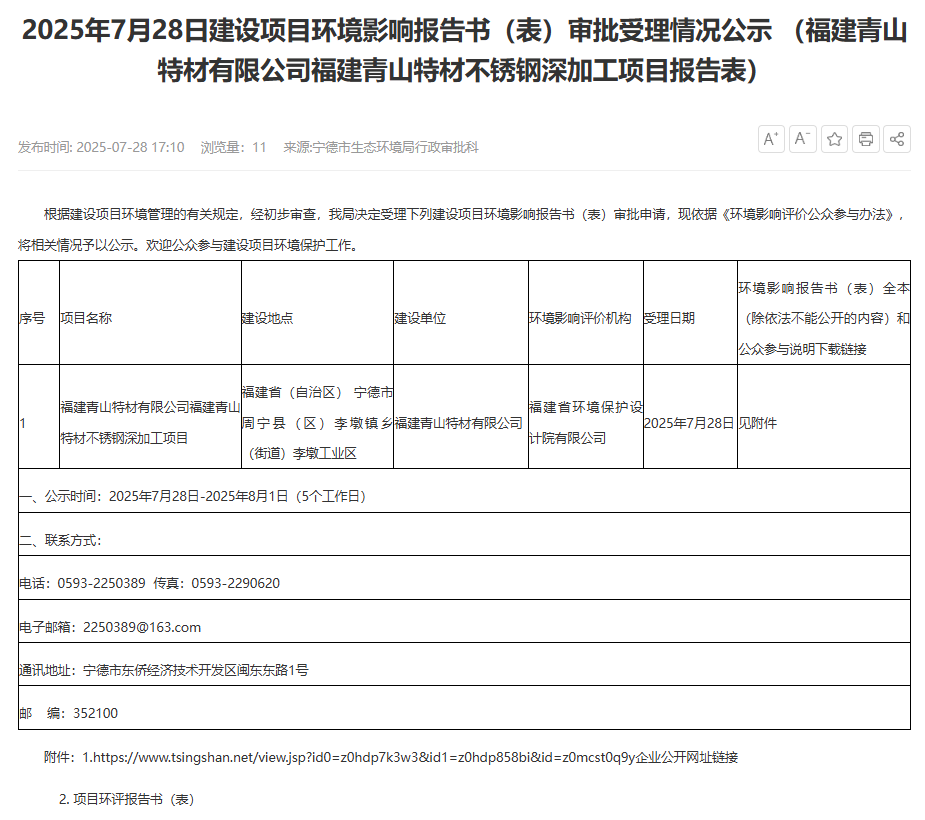Click source 宁德市生态环境局行政审批科

point(381,147)
